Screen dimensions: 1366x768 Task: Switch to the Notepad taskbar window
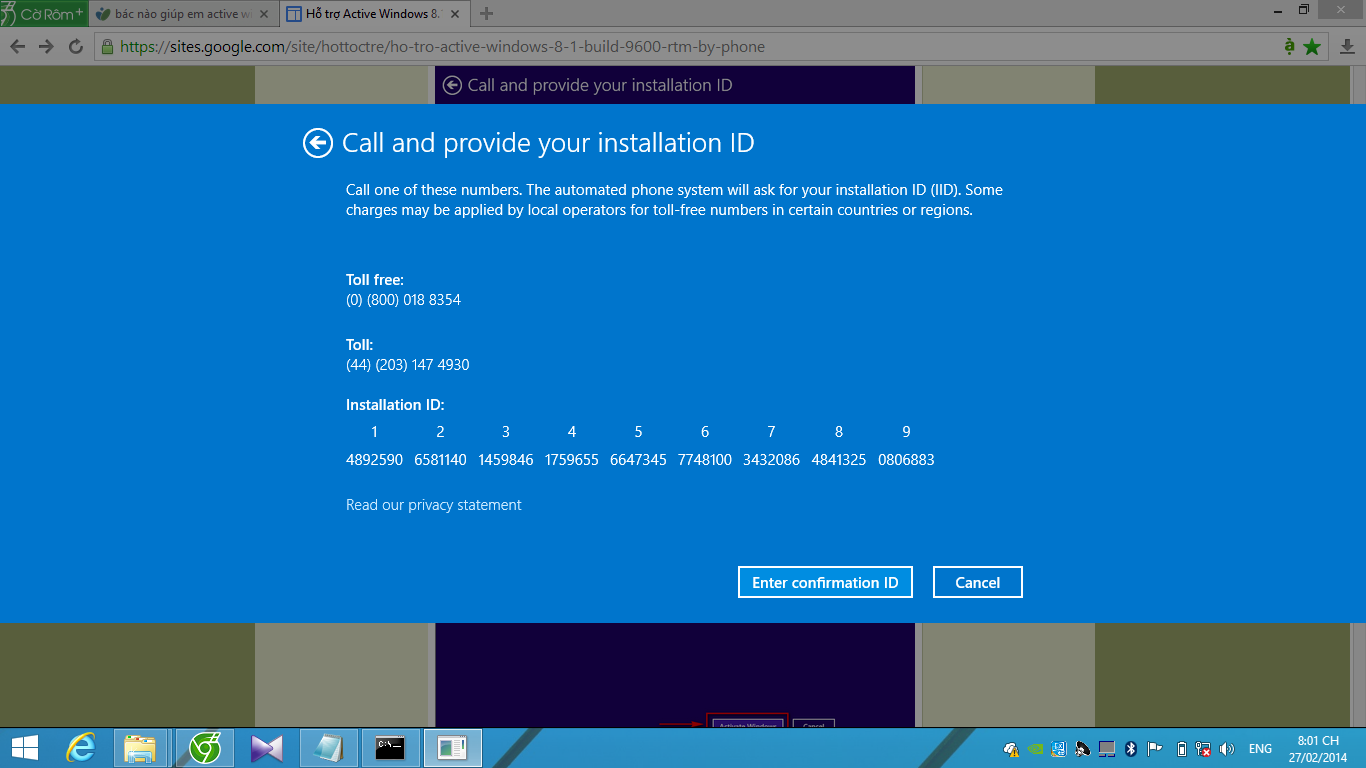[x=329, y=747]
